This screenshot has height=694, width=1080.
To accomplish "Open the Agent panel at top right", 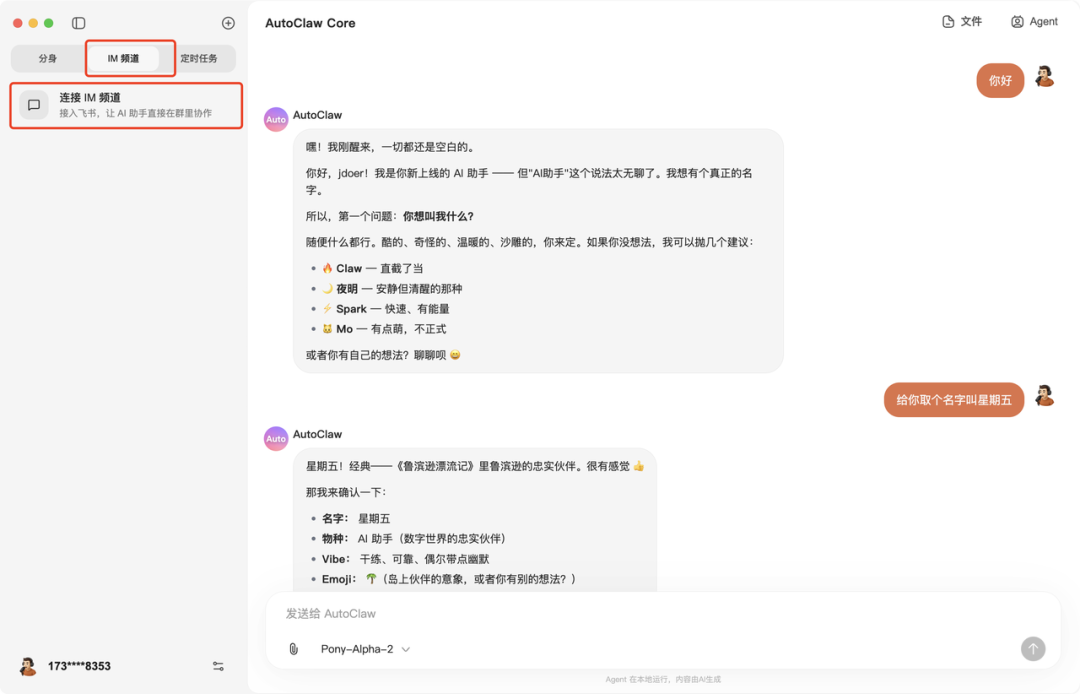I will 1034,21.
